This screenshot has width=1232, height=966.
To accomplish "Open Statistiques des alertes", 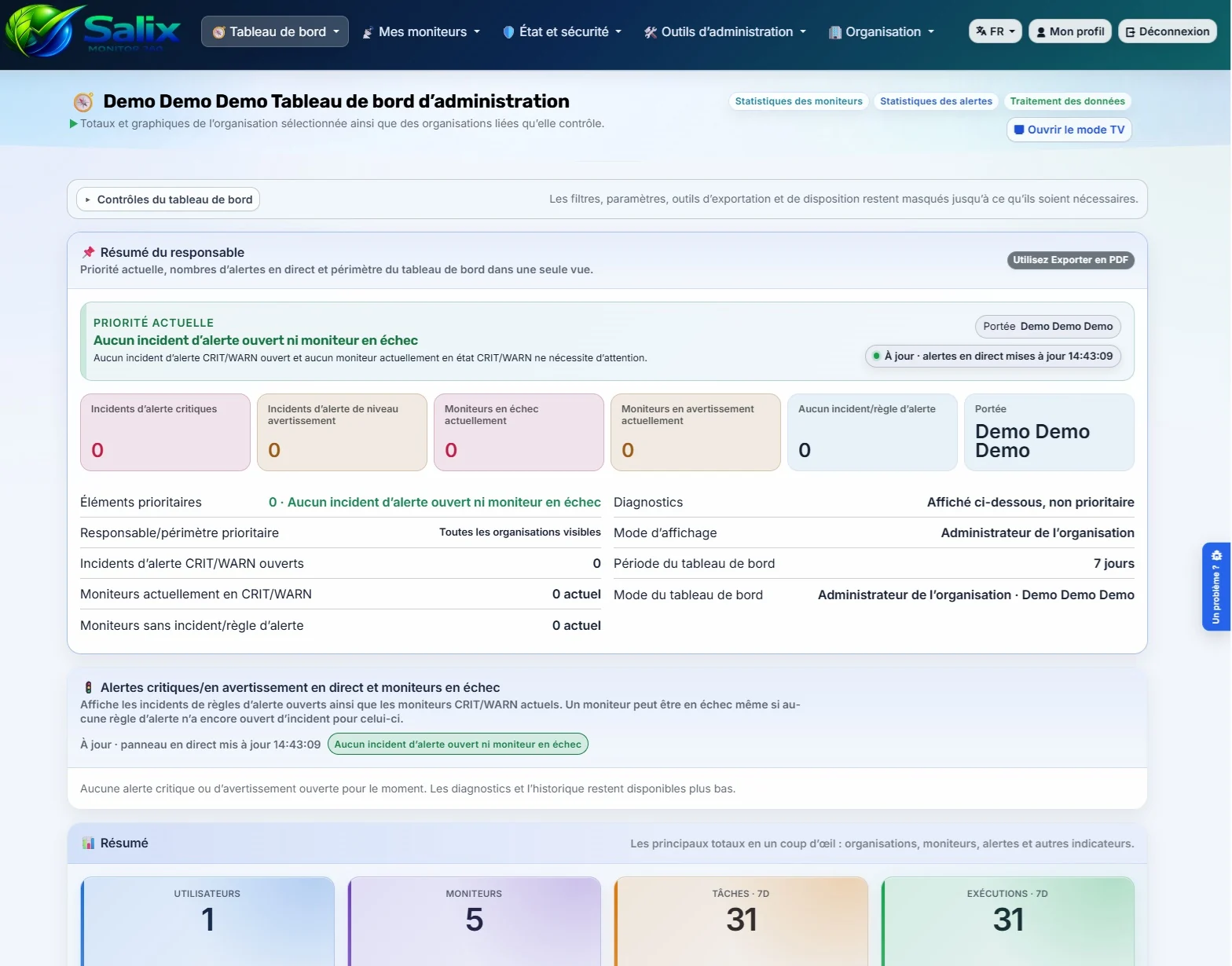I will tap(936, 101).
